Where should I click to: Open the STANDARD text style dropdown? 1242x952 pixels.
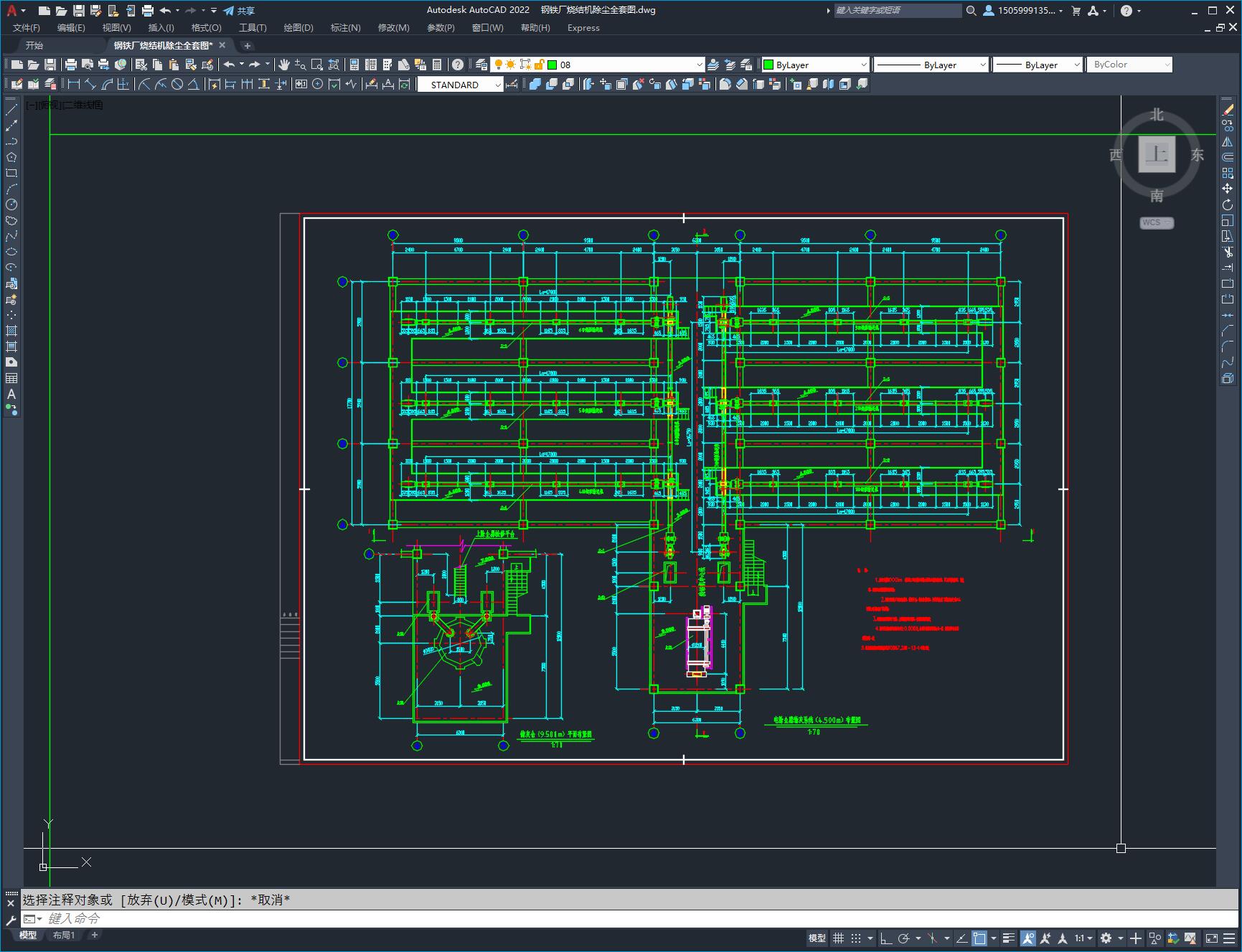tap(460, 85)
